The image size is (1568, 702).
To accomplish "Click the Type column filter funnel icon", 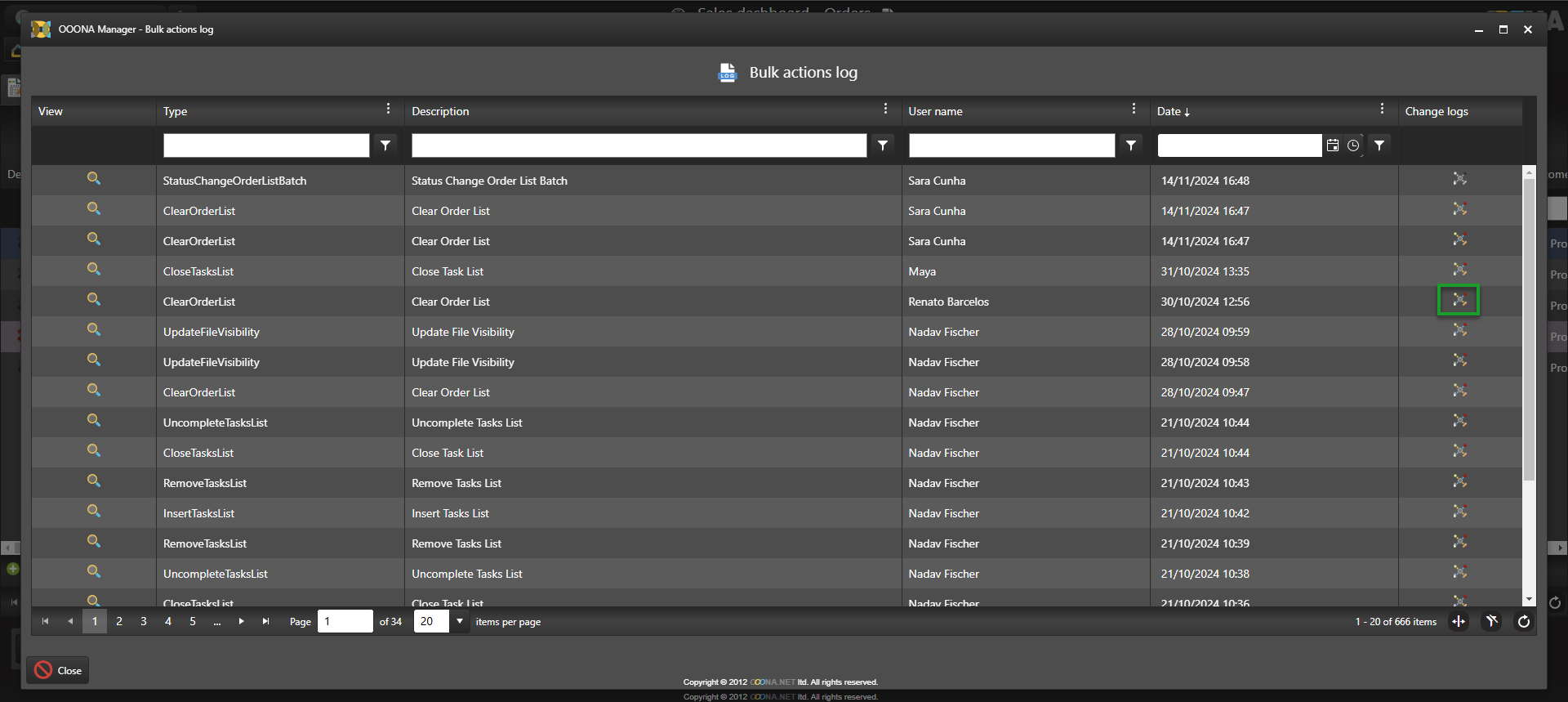I will 385,145.
